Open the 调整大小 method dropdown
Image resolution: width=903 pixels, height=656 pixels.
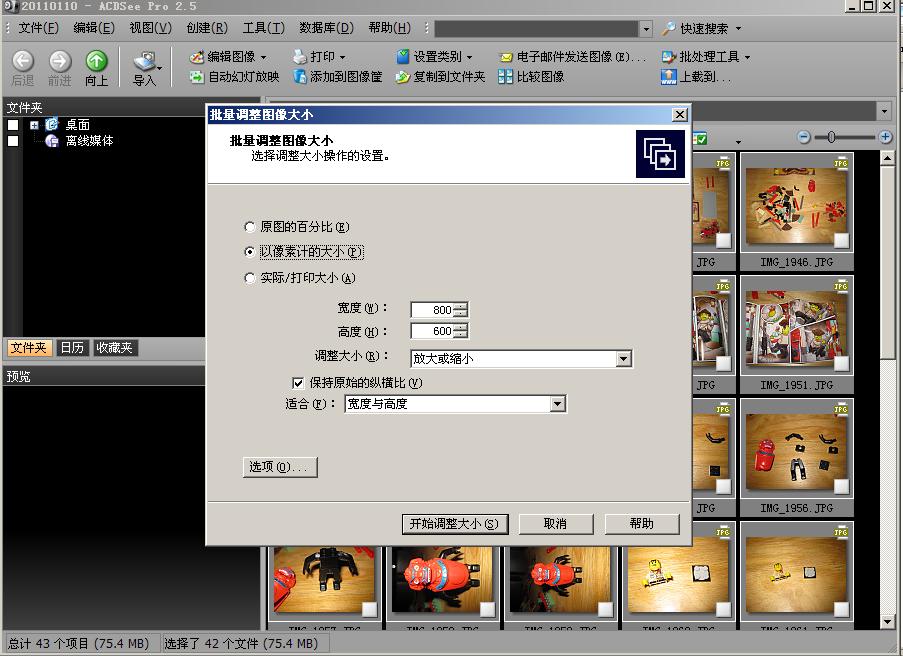[624, 358]
